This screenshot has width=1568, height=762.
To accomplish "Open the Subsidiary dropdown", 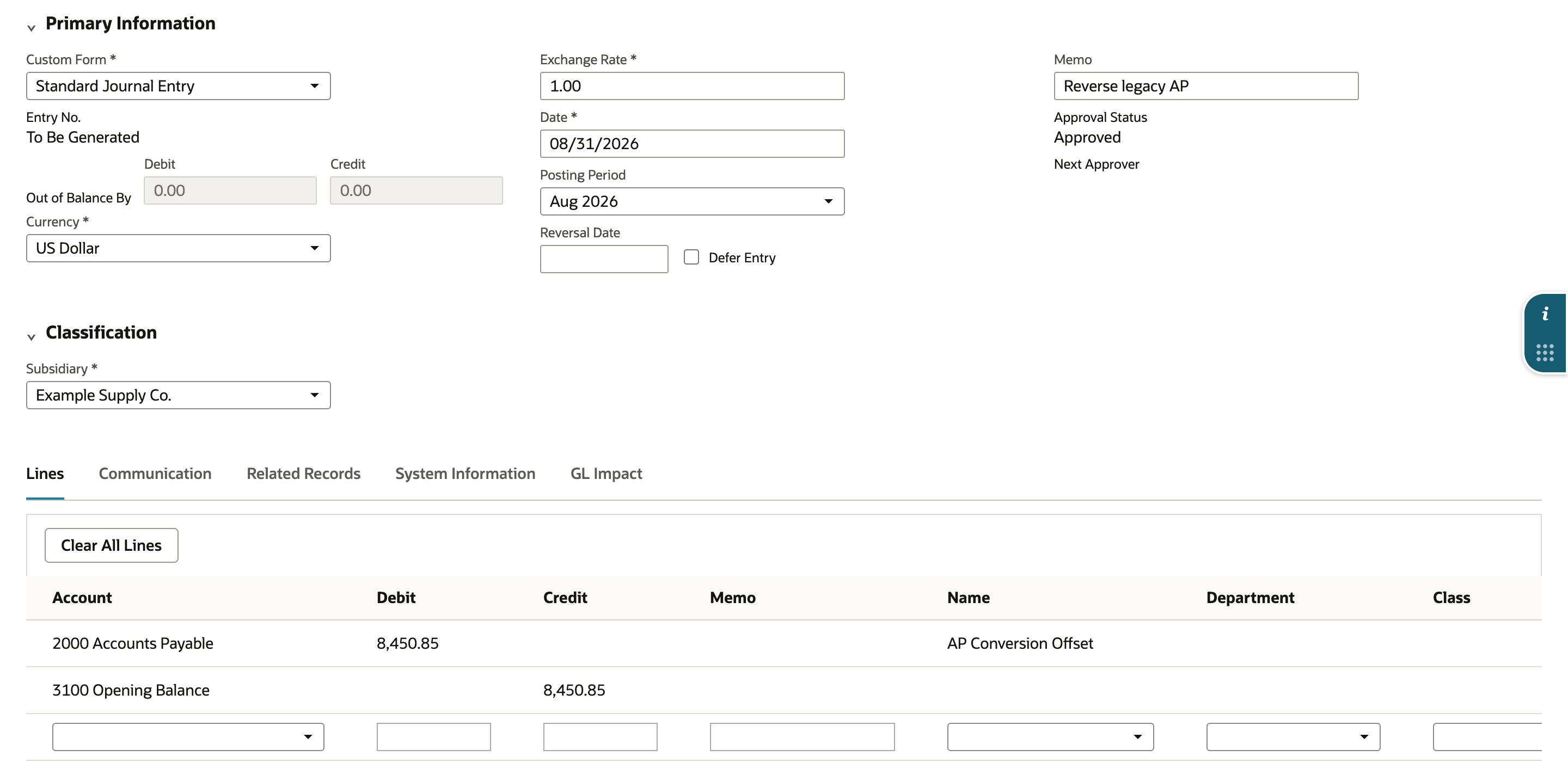I will tap(179, 395).
